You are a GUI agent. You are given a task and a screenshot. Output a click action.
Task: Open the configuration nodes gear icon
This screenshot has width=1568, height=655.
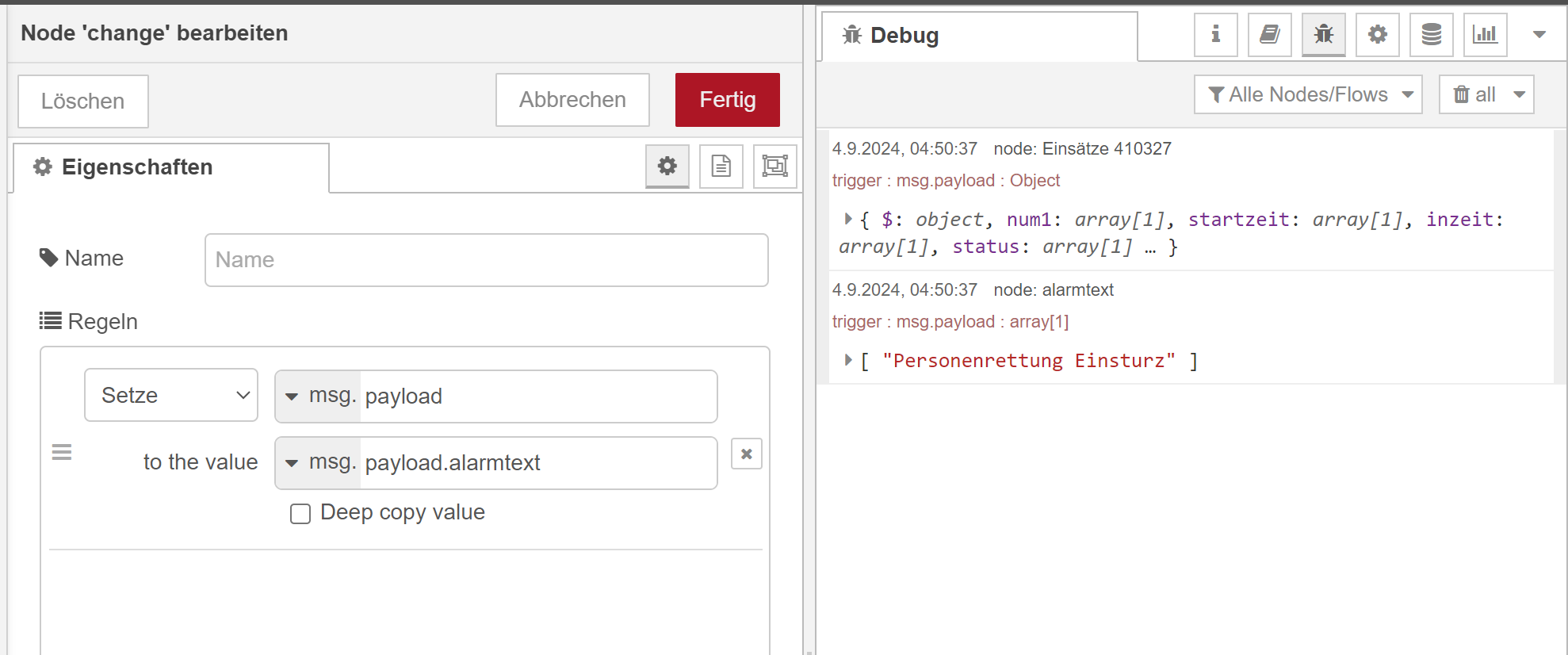click(1377, 35)
